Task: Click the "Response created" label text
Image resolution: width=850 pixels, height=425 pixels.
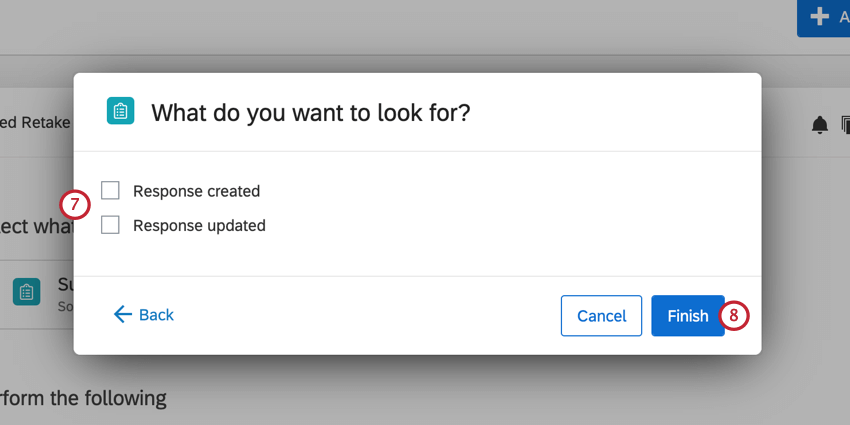Action: click(x=196, y=191)
